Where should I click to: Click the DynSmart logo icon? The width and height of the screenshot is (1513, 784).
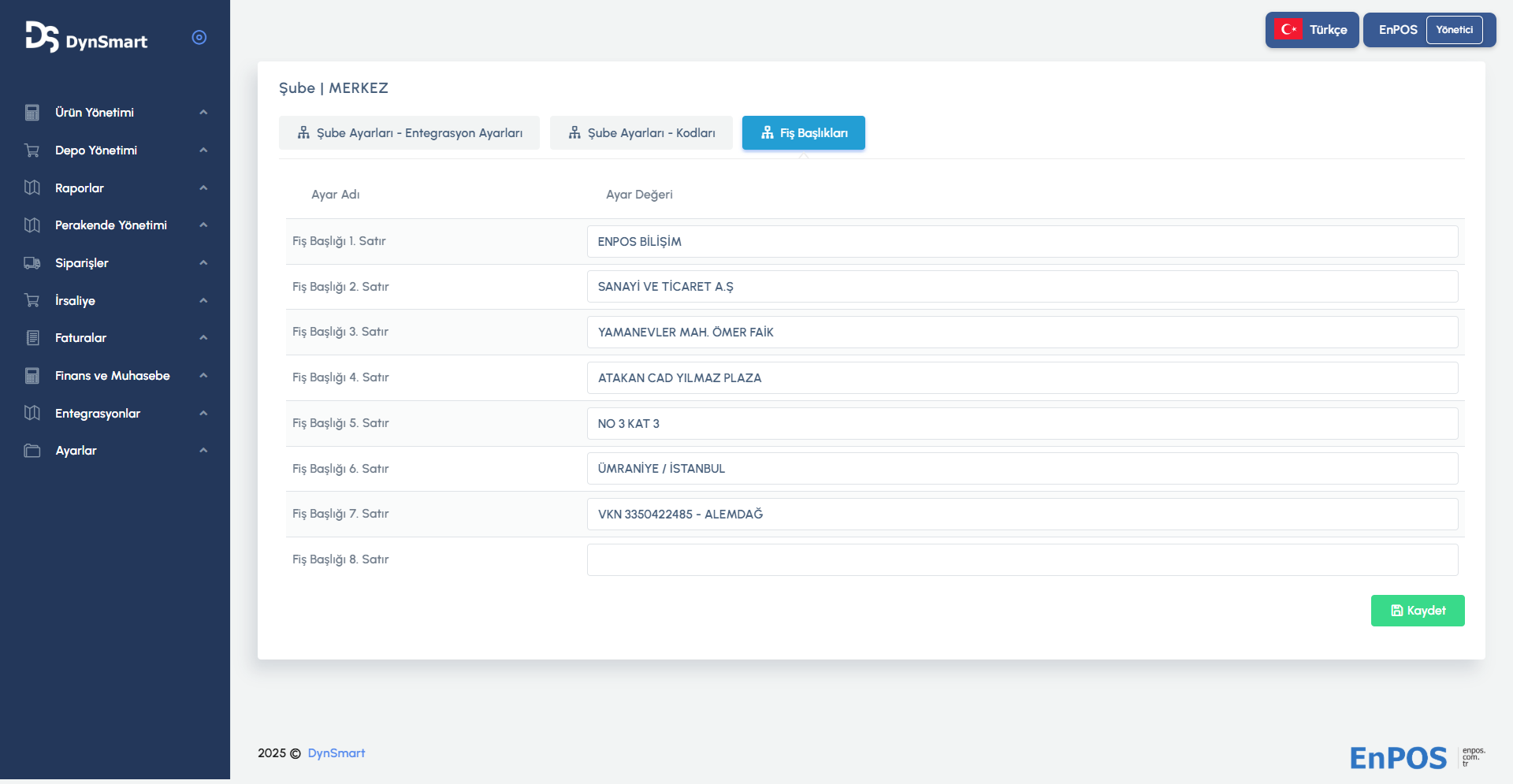[42, 37]
